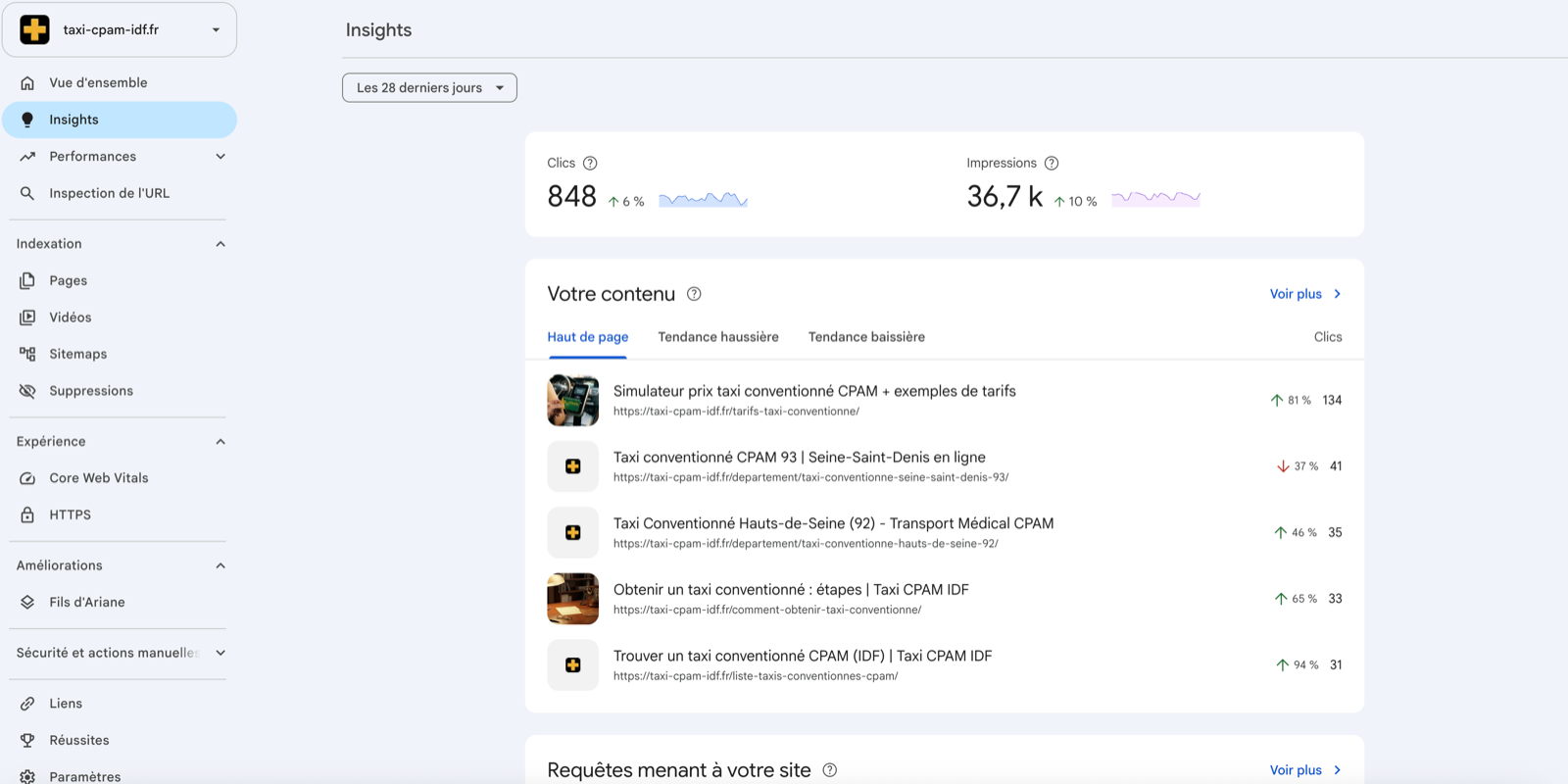Select Insights menu item label
Viewport: 1568px width, 784px height.
point(73,120)
